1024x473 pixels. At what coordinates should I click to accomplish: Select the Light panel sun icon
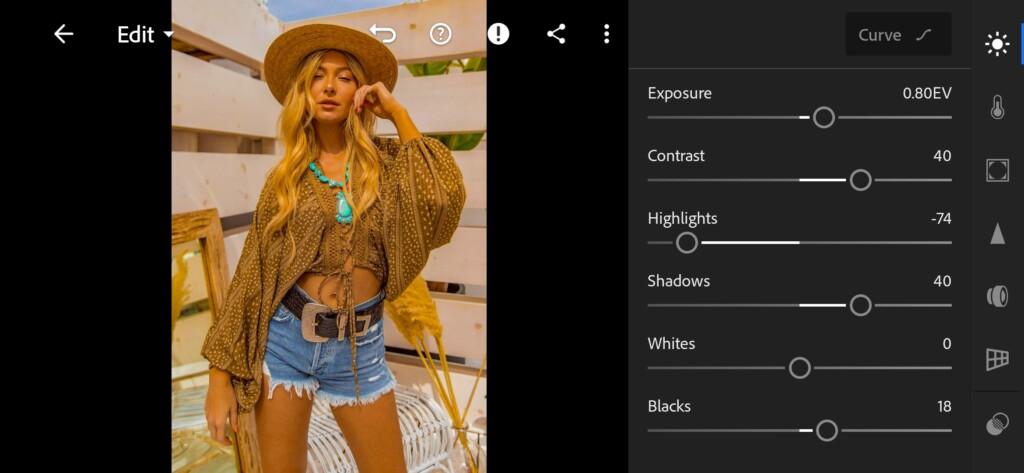pos(997,44)
